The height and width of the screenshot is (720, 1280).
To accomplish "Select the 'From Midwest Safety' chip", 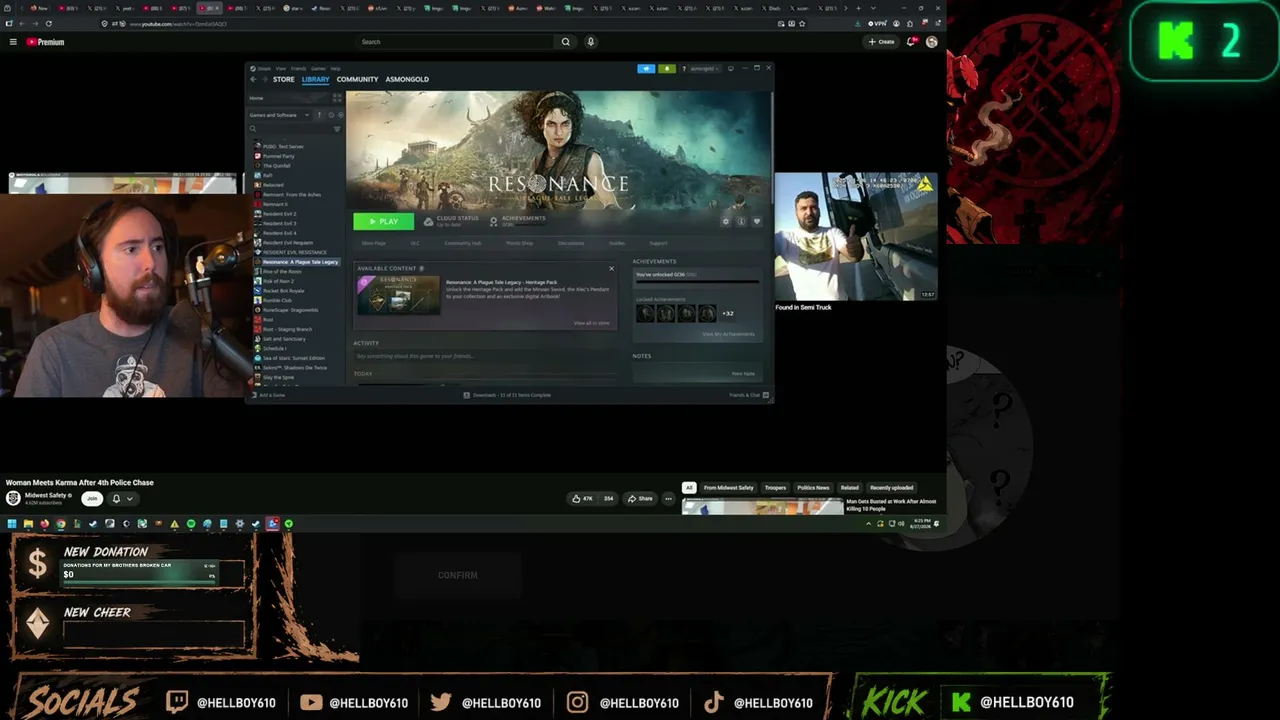I will coord(728,488).
